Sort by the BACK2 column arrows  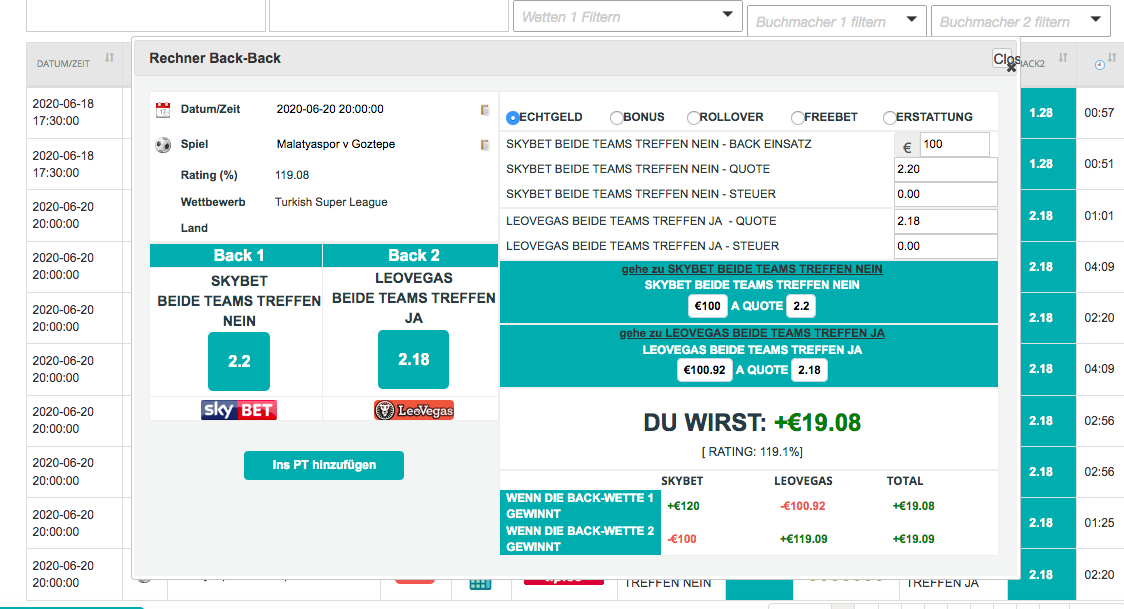(1063, 57)
